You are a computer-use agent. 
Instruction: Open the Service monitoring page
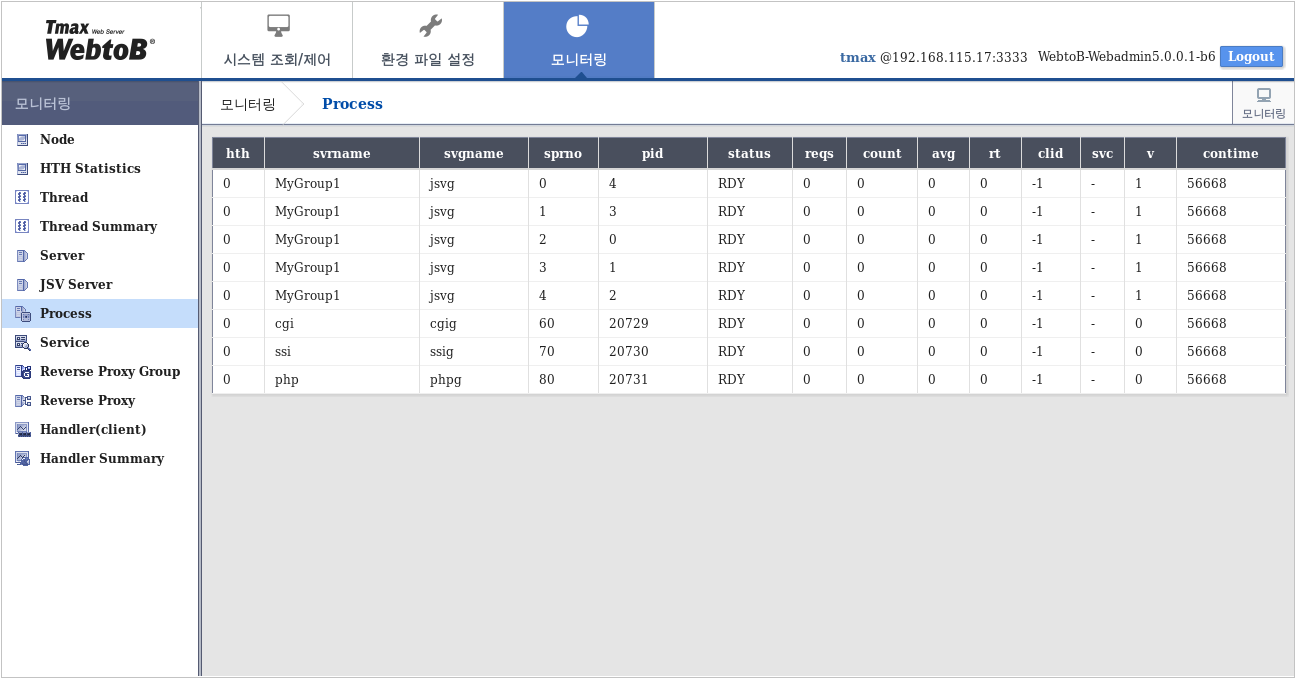(63, 342)
